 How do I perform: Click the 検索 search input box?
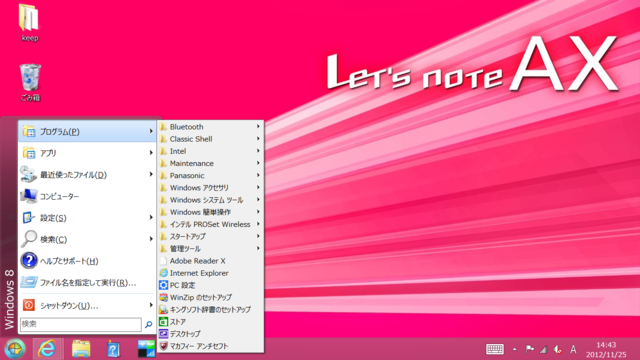coord(80,324)
